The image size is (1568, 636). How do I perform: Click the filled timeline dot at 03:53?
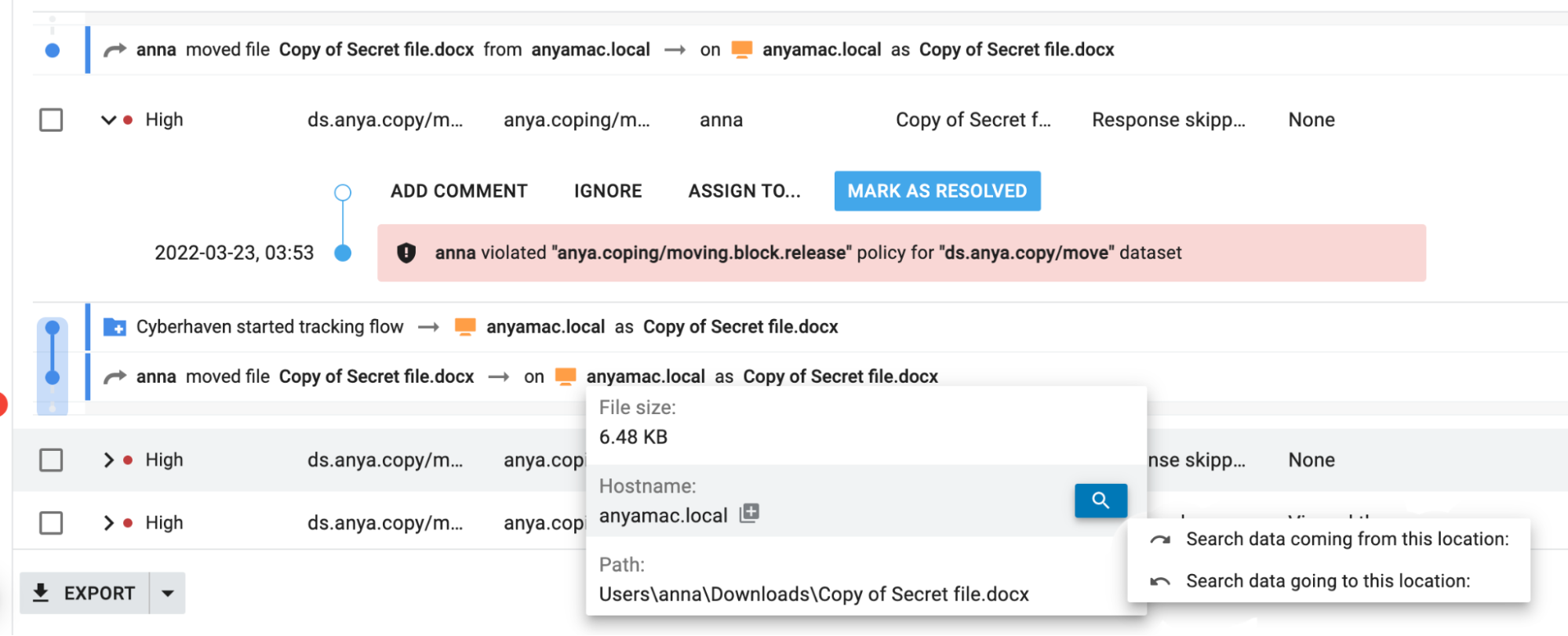343,253
